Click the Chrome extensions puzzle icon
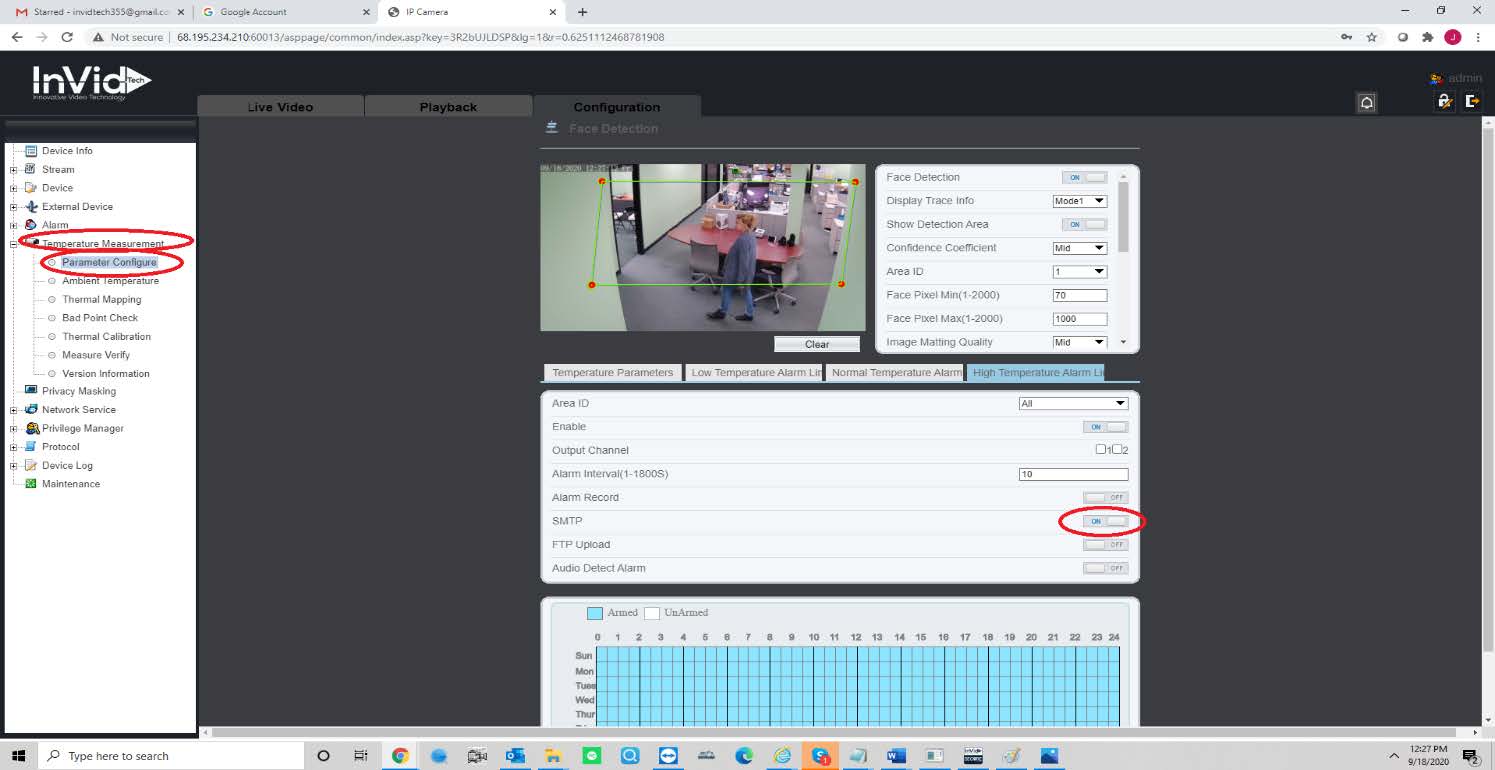The image size is (1495, 770). 1428,37
